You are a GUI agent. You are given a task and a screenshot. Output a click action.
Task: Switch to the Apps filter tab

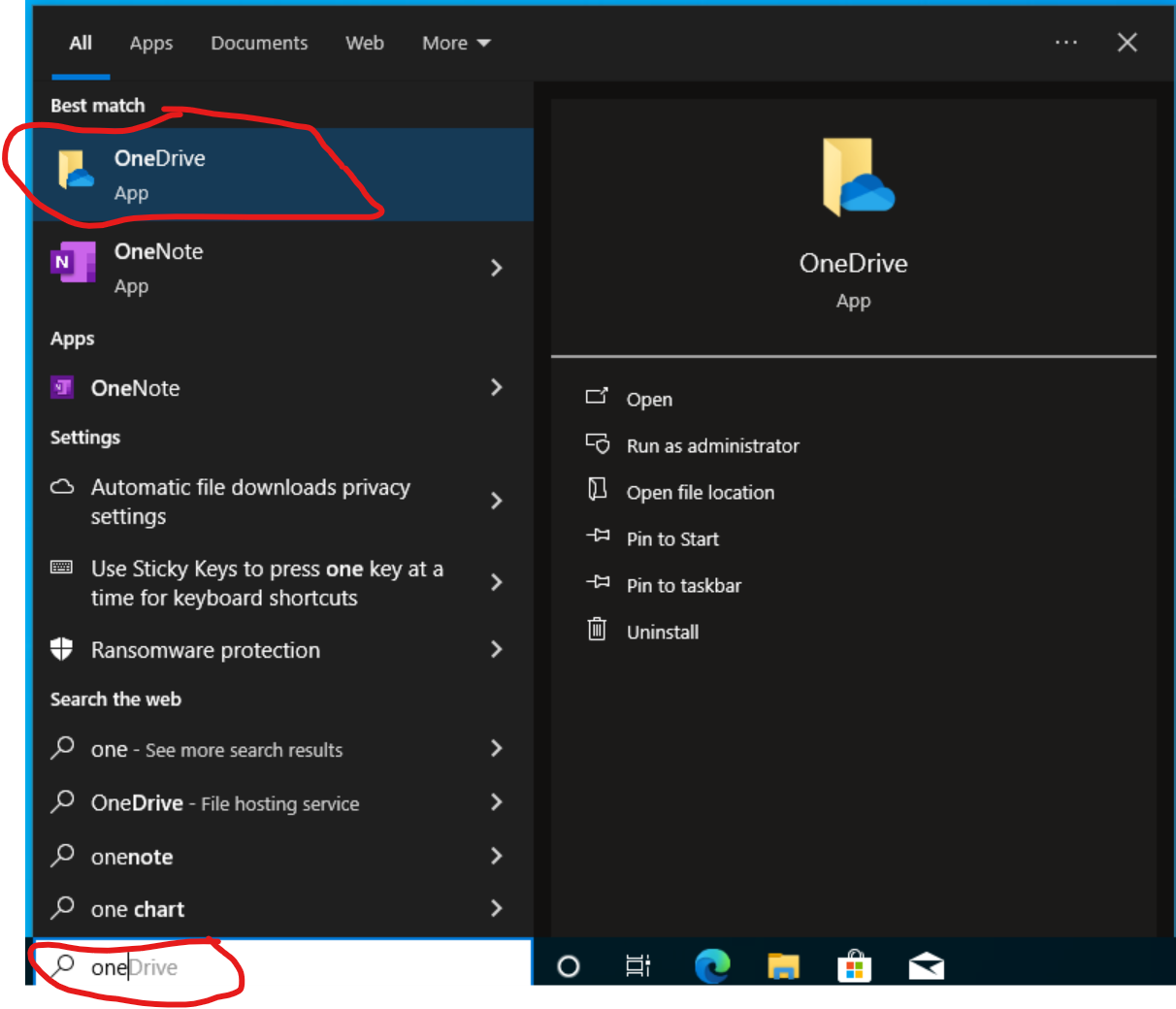[151, 43]
